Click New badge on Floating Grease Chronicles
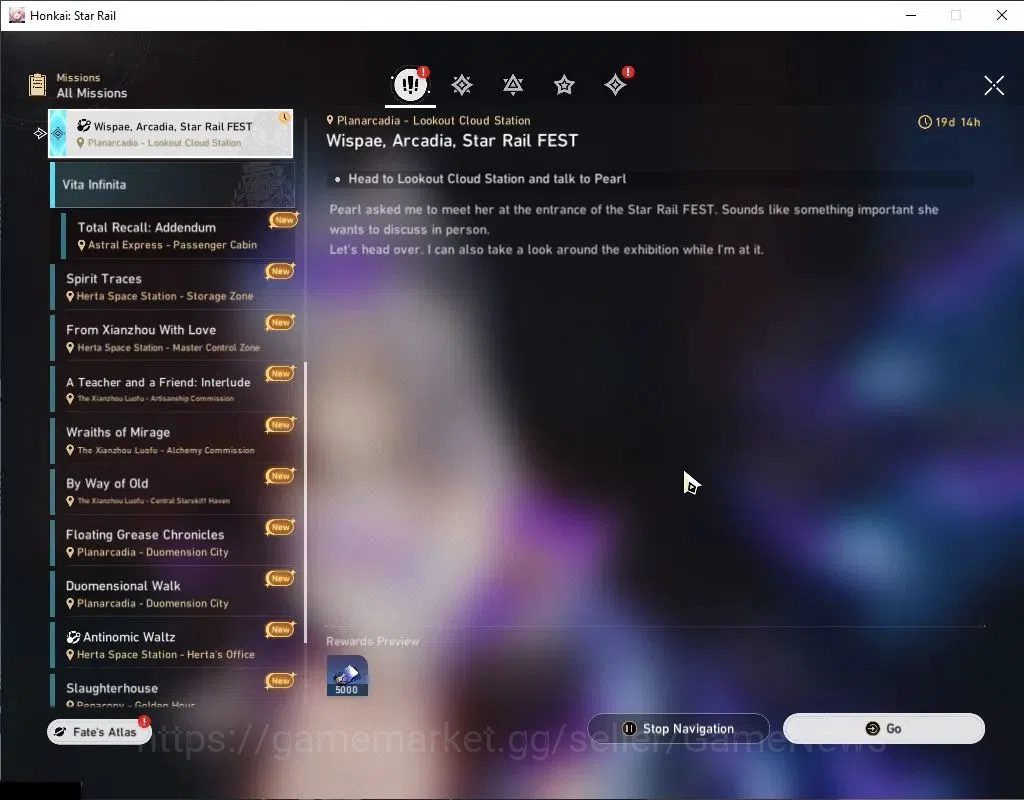1024x800 pixels. 280,526
